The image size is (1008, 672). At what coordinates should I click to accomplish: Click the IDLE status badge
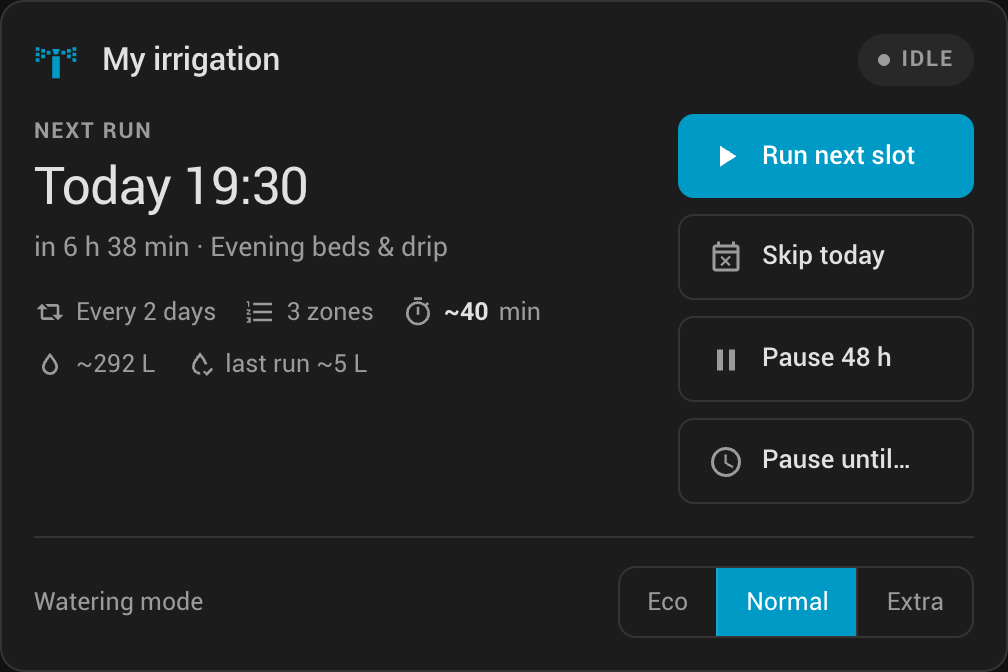coord(915,60)
